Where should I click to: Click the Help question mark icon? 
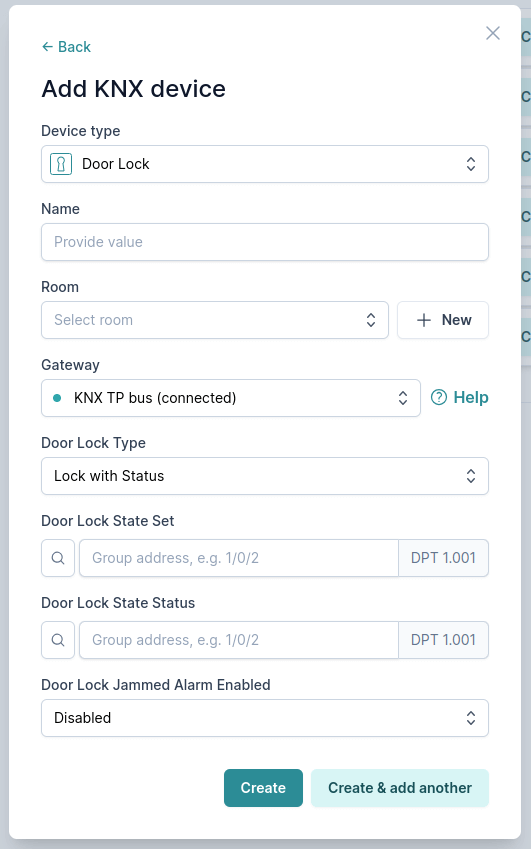pyautogui.click(x=438, y=398)
